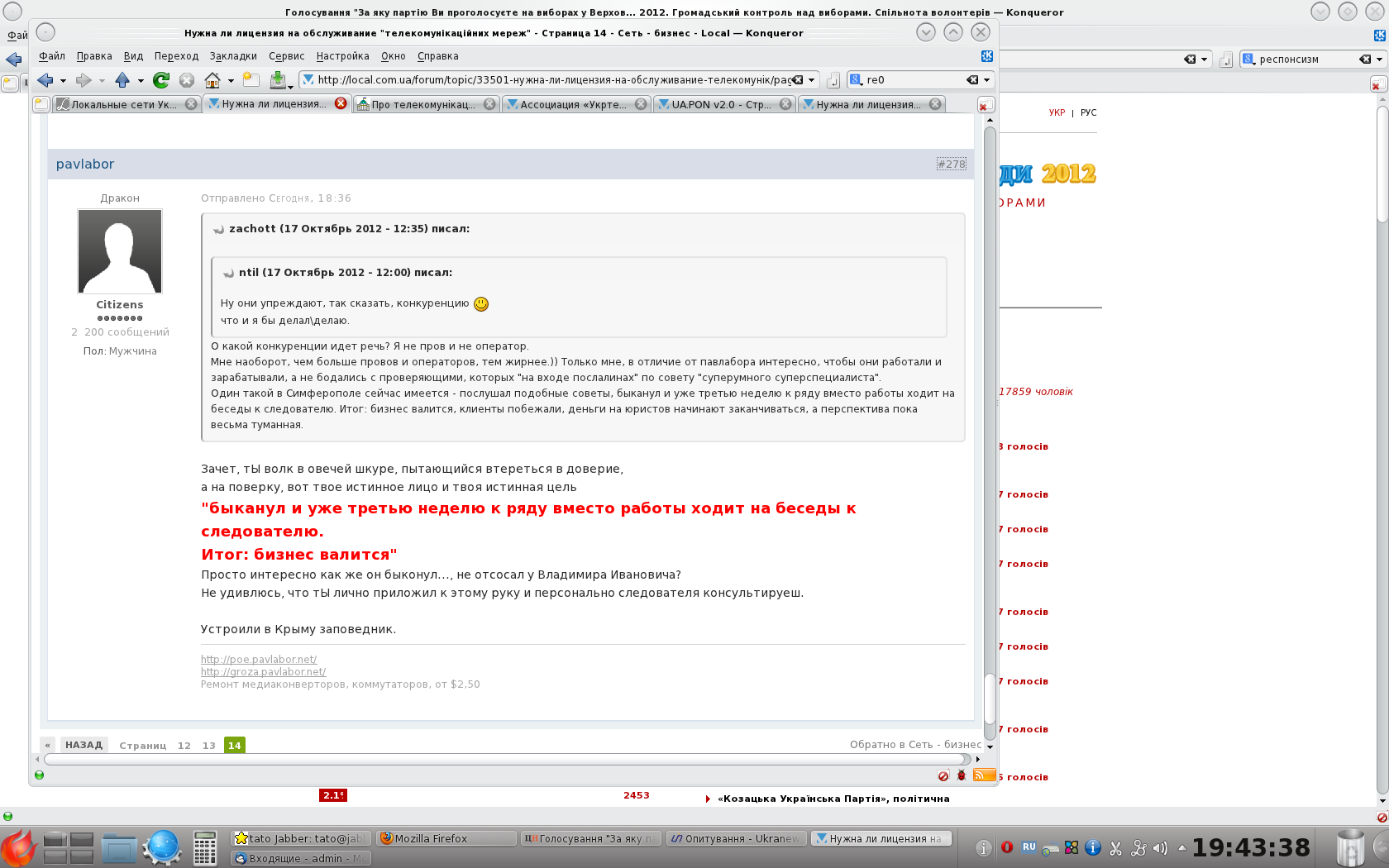This screenshot has height=868, width=1389.
Task: Show hidden tray icons with the up arrow
Action: (1181, 847)
